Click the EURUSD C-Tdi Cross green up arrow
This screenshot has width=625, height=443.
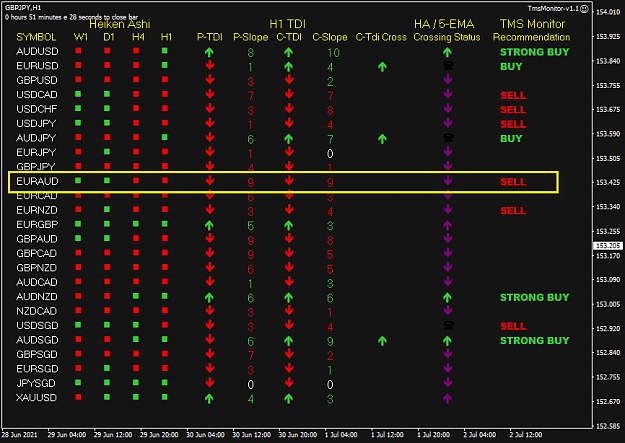382,67
